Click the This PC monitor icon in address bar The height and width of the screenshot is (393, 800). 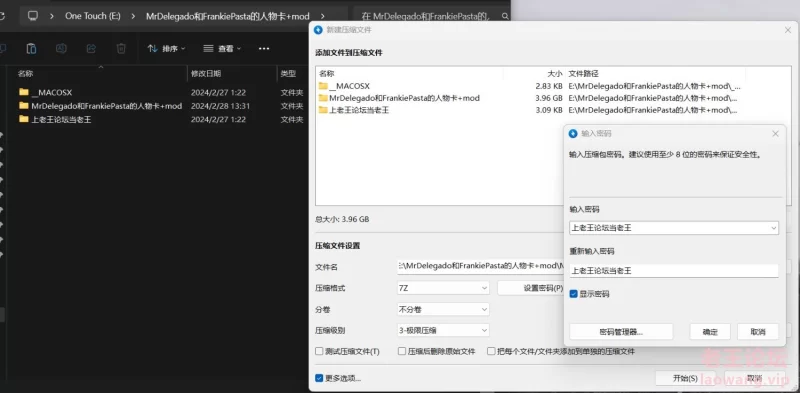point(33,16)
